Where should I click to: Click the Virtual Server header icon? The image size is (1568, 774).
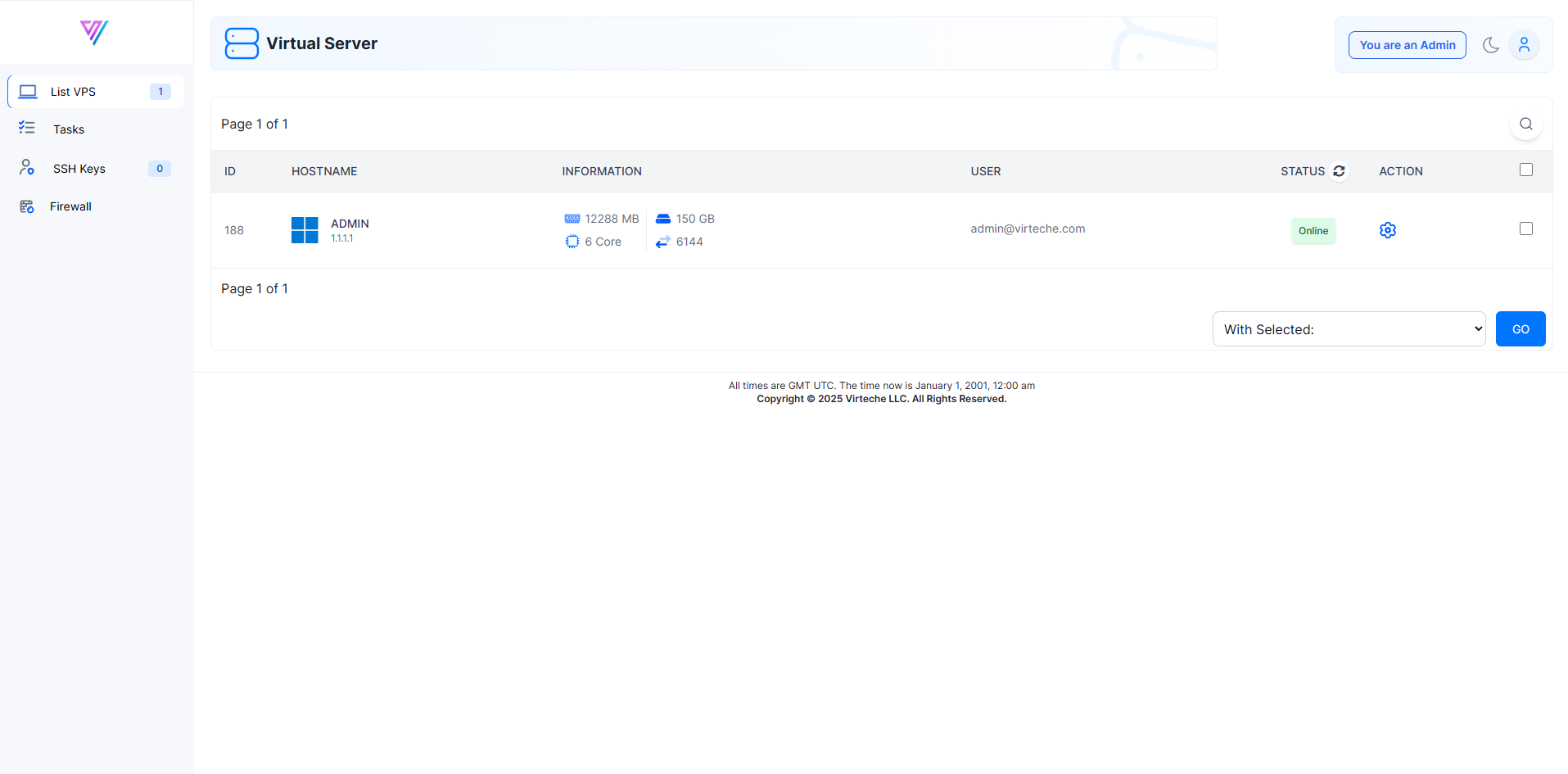(242, 43)
